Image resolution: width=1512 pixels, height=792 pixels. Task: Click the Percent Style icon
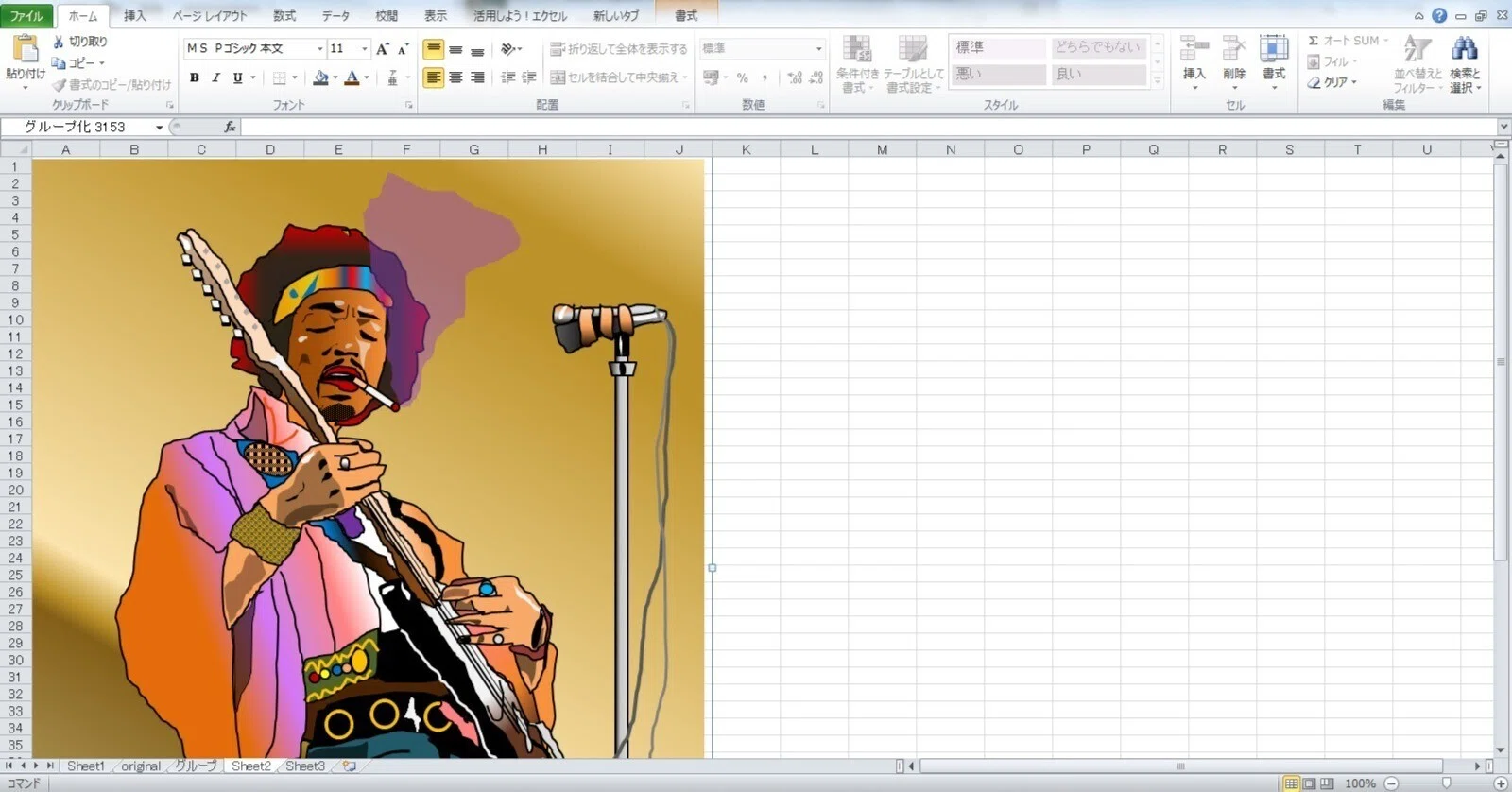(743, 77)
